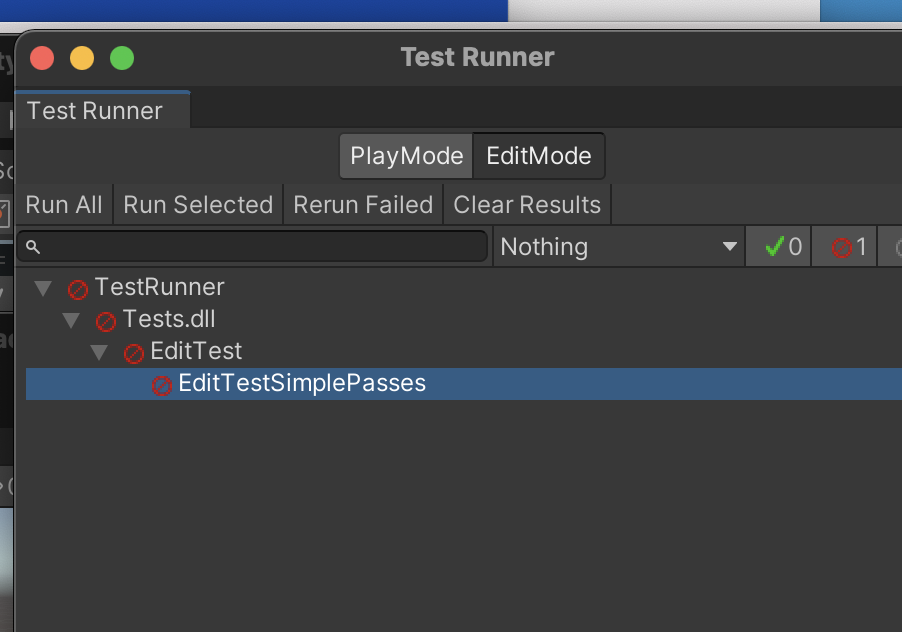
Task: Switch to PlayMode tests
Action: (406, 156)
